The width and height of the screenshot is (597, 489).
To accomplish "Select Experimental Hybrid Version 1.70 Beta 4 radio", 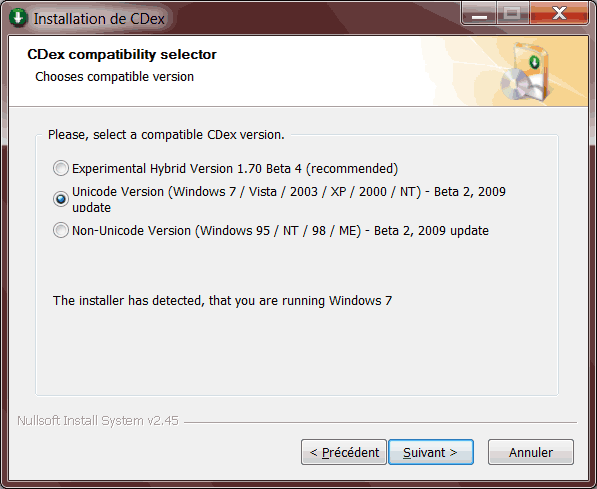I will [61, 168].
